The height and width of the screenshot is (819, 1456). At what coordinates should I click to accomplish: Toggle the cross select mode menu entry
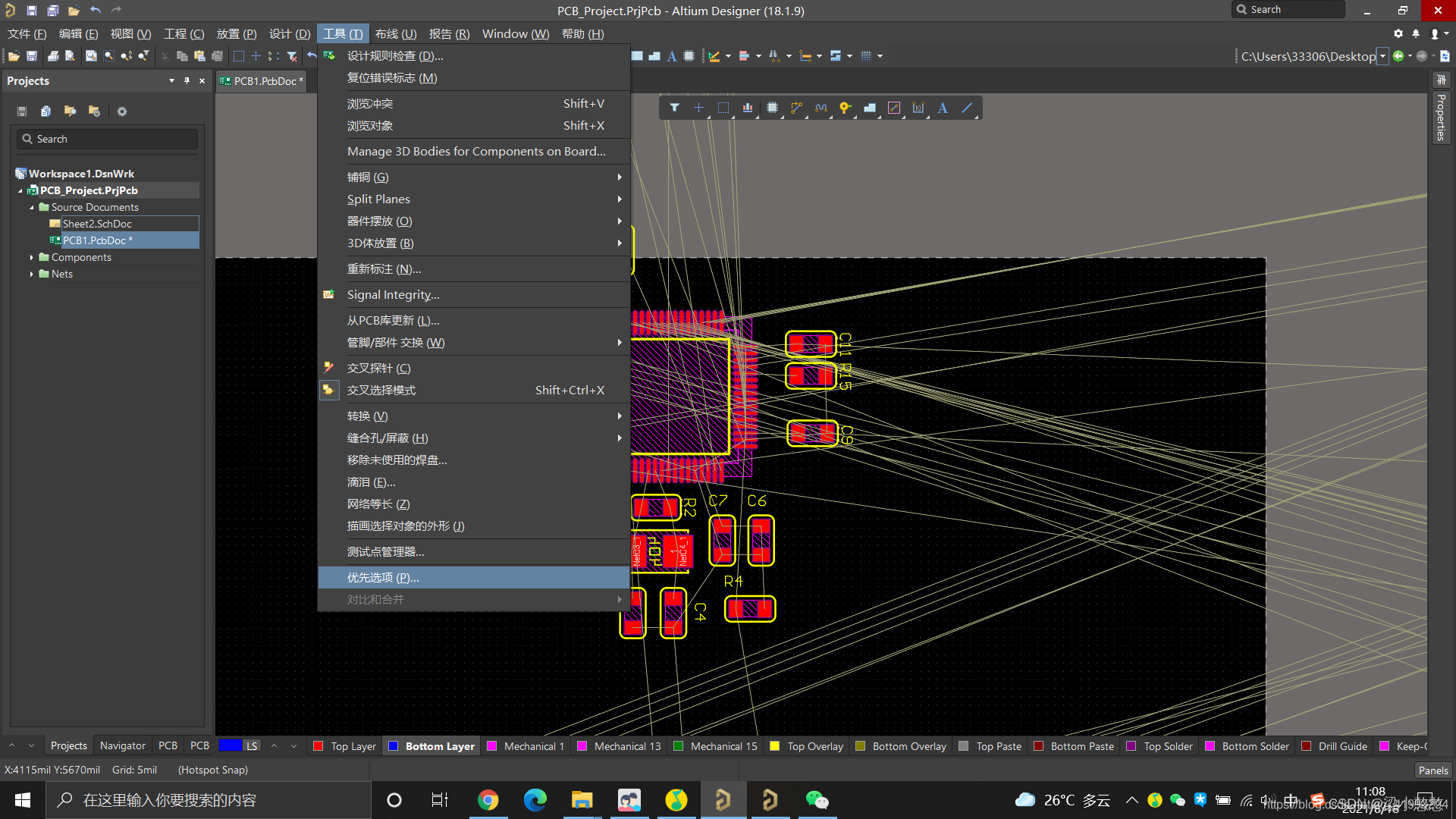(381, 391)
